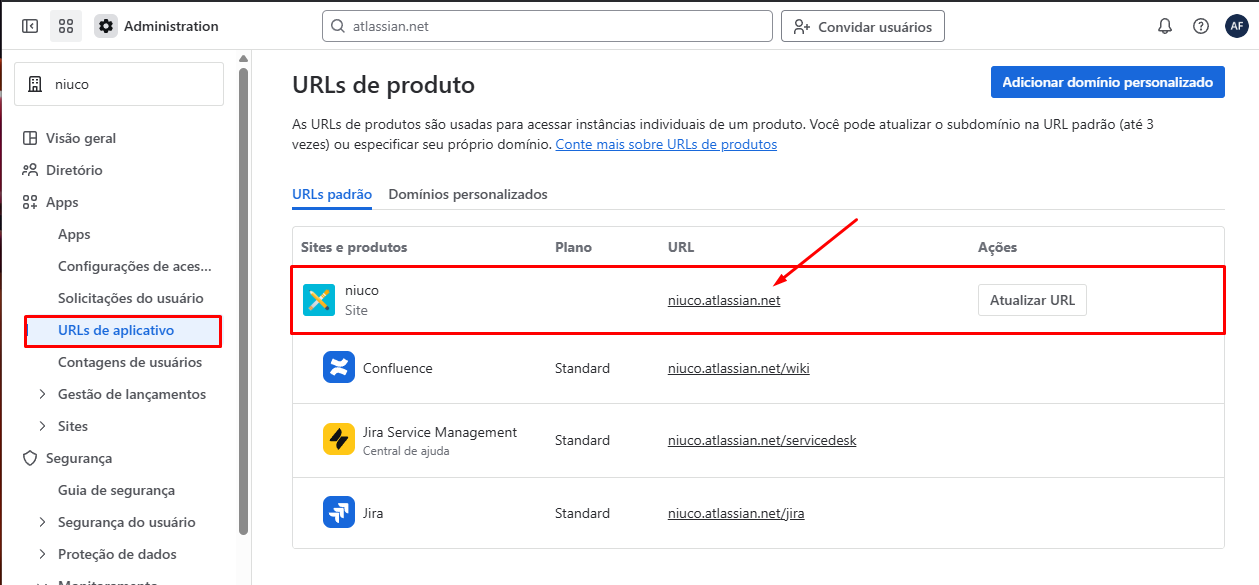Click the Apps grid icon in the sidebar
The image size is (1259, 585).
coord(30,202)
